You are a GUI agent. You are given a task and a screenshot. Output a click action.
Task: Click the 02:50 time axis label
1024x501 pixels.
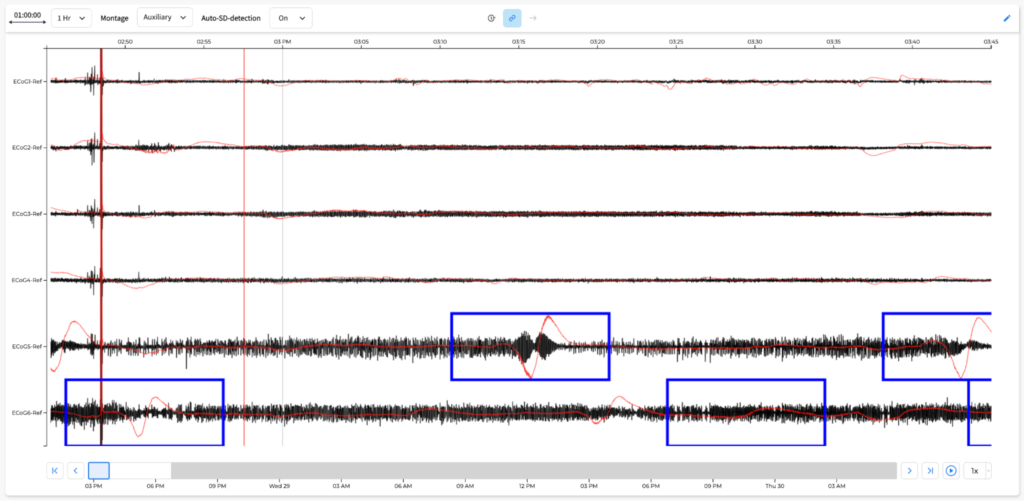click(125, 41)
